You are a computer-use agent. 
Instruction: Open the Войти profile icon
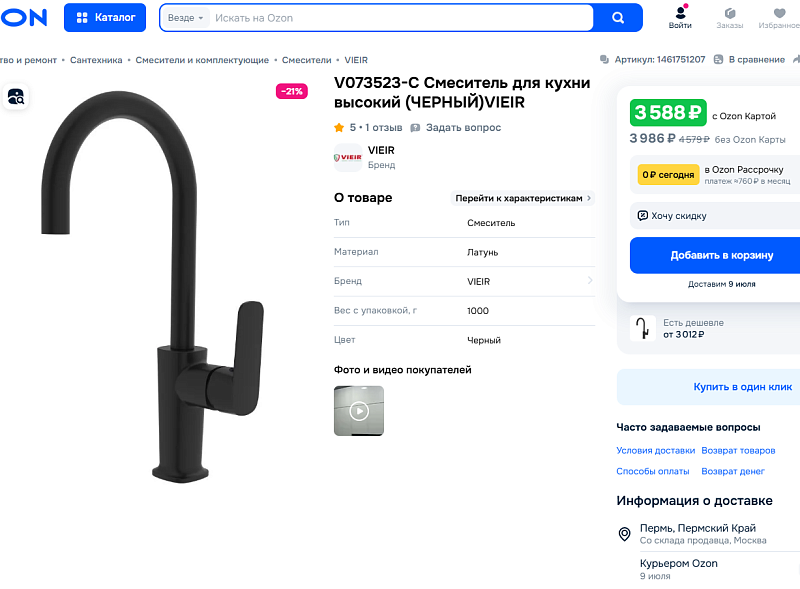click(x=680, y=13)
